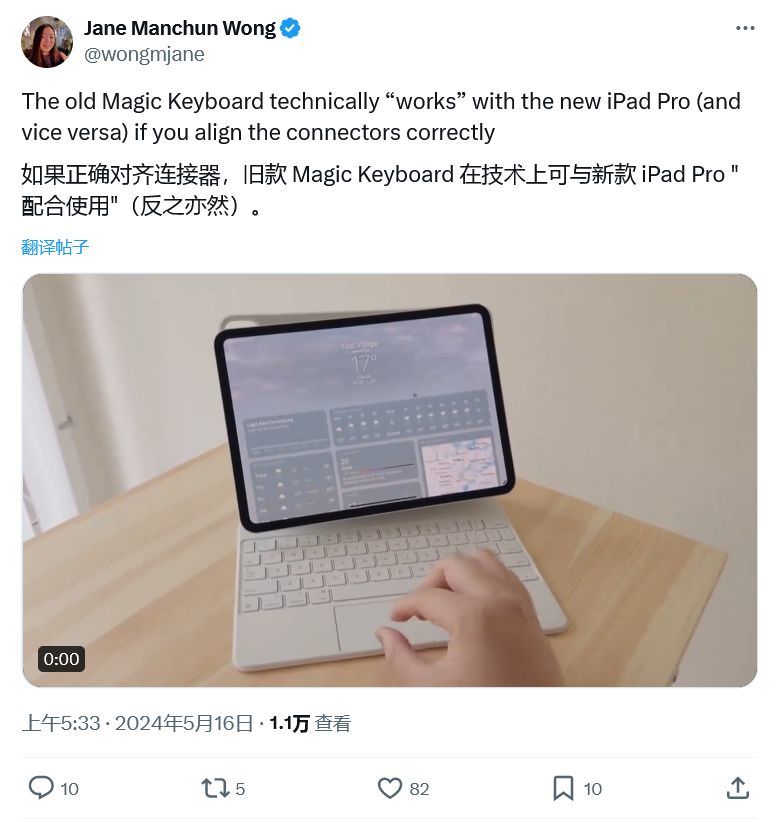Open the share upload icon
The height and width of the screenshot is (822, 780).
click(738, 788)
